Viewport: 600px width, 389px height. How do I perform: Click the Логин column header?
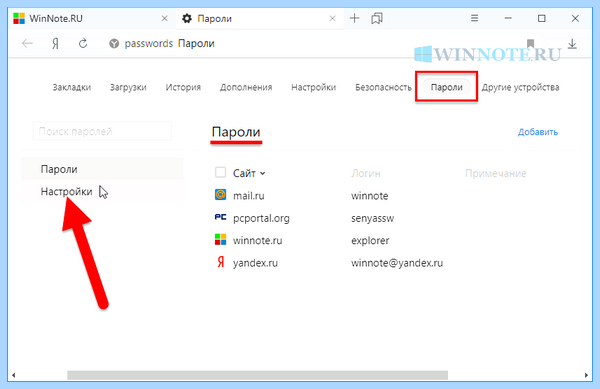coord(366,174)
